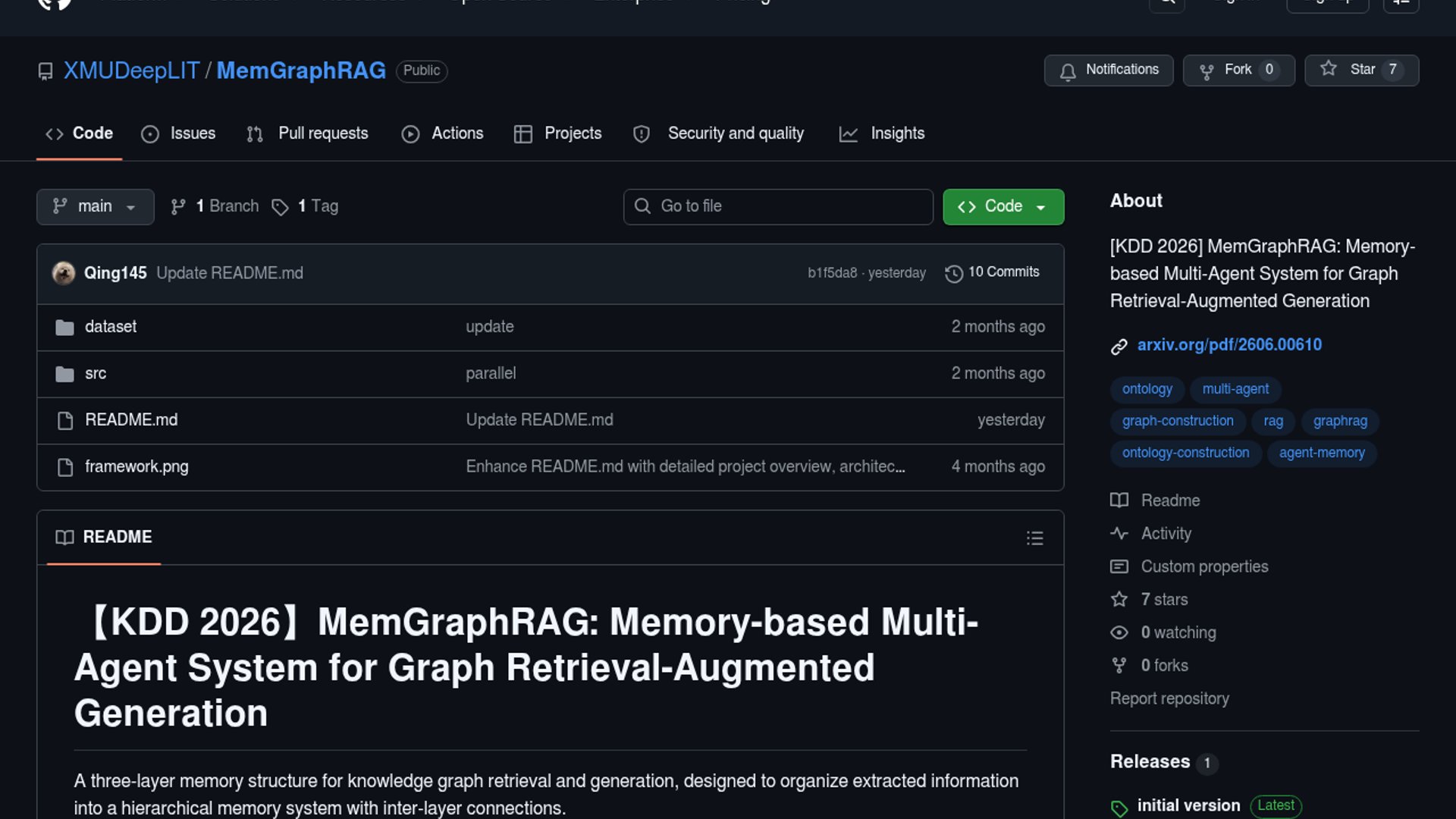
Task: Click the graphrag topic tag
Action: (x=1340, y=421)
